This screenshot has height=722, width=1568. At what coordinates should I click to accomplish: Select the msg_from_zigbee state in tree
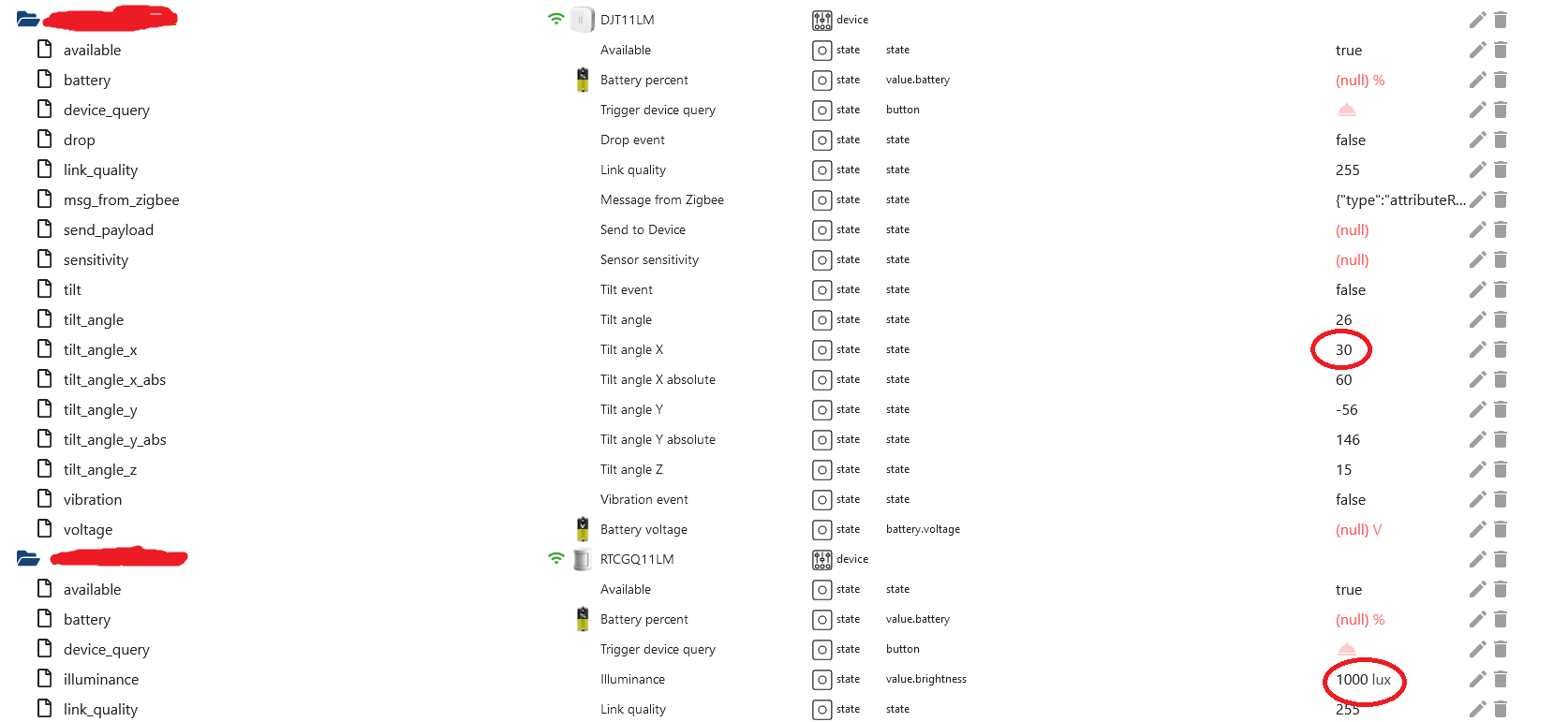pos(121,199)
